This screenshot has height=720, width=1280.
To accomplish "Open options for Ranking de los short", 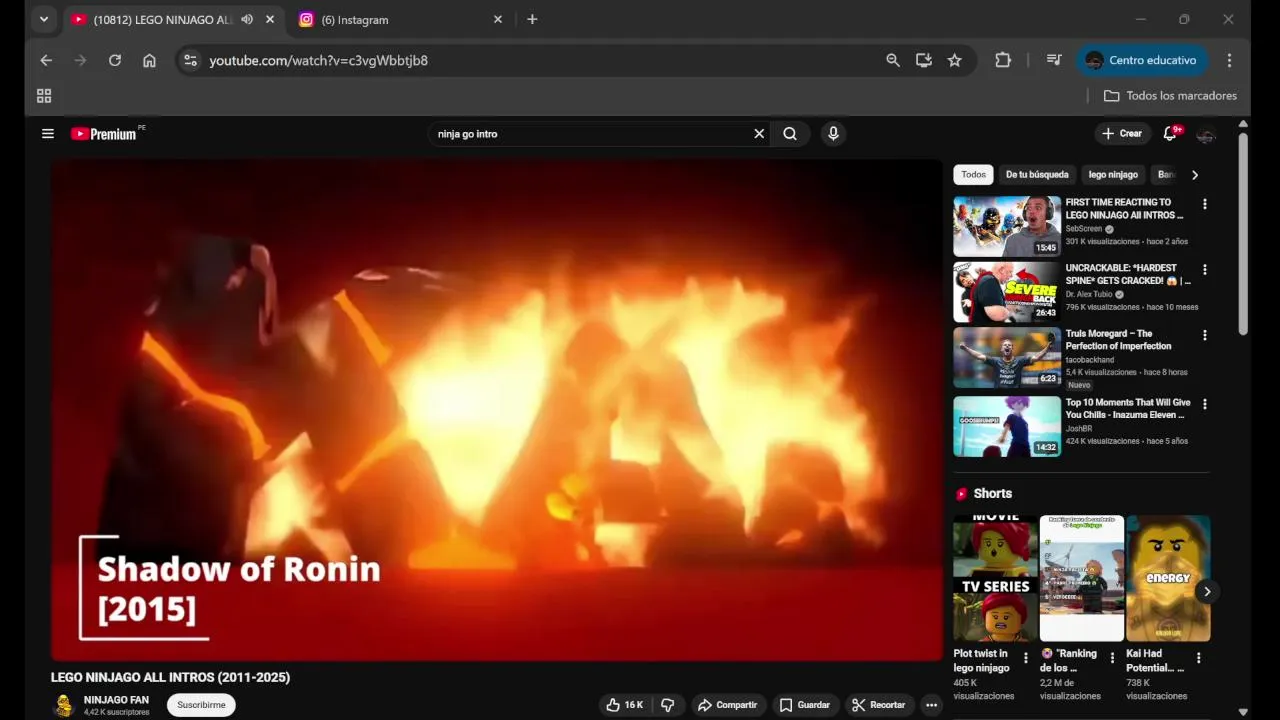I will 1112,658.
